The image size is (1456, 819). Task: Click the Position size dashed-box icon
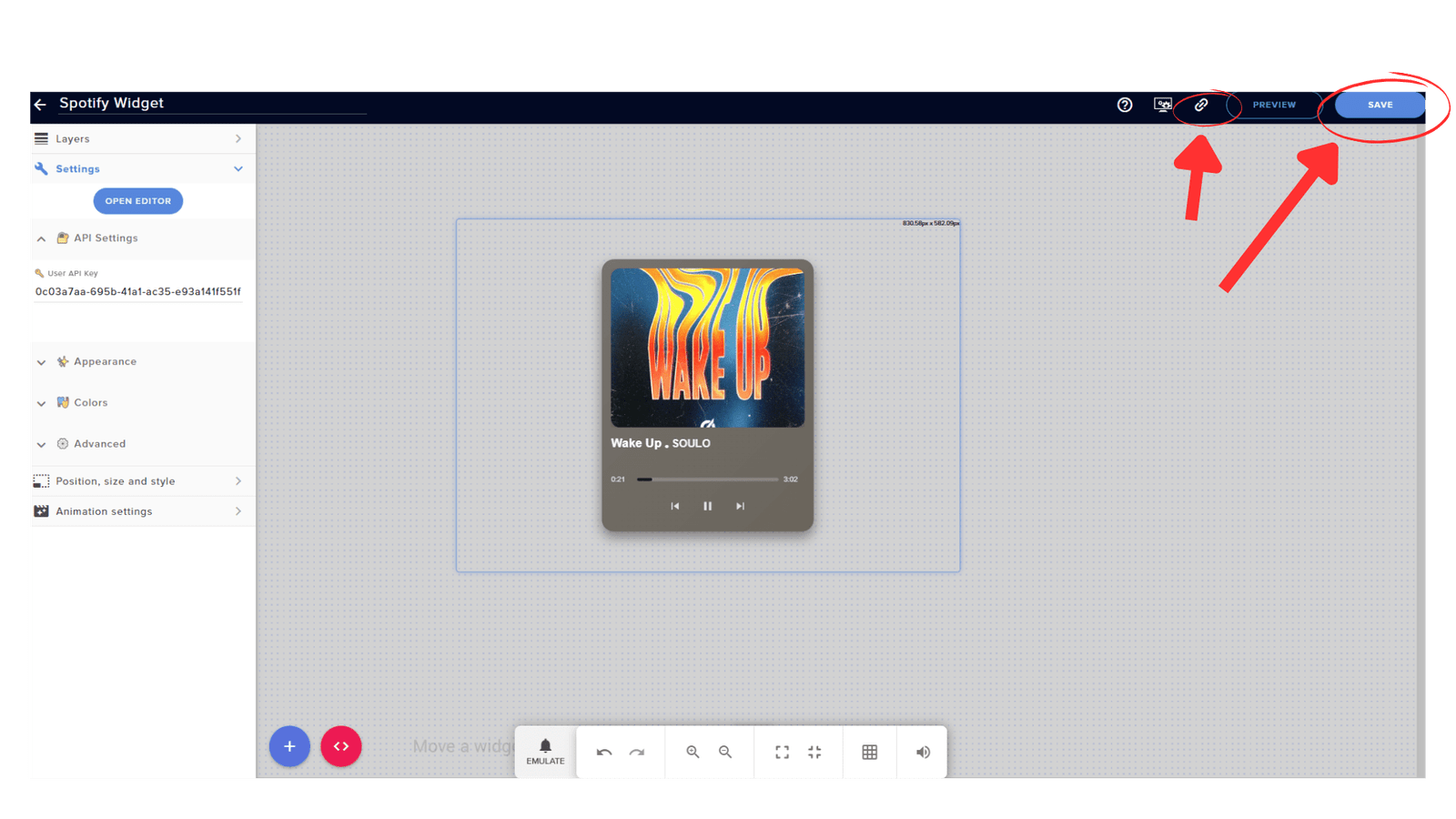coord(41,481)
